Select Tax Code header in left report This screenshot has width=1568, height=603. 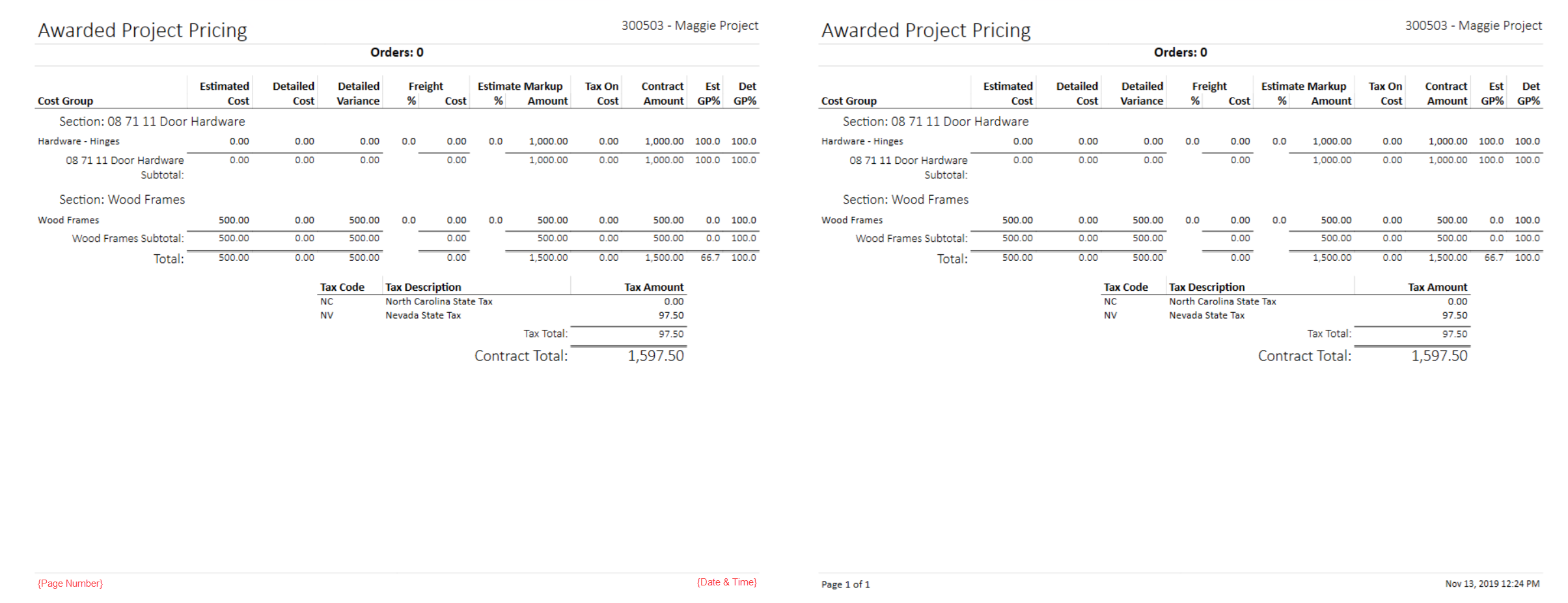[x=342, y=287]
